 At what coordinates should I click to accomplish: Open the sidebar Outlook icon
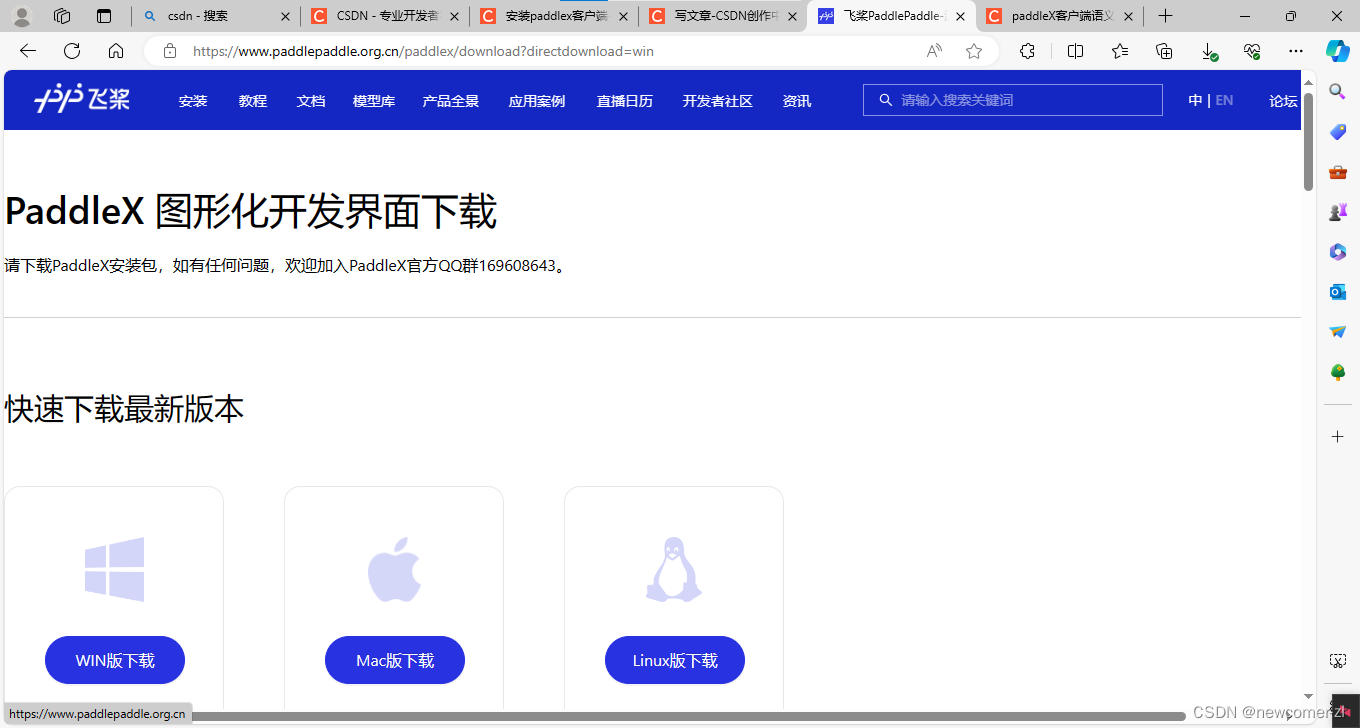1338,292
